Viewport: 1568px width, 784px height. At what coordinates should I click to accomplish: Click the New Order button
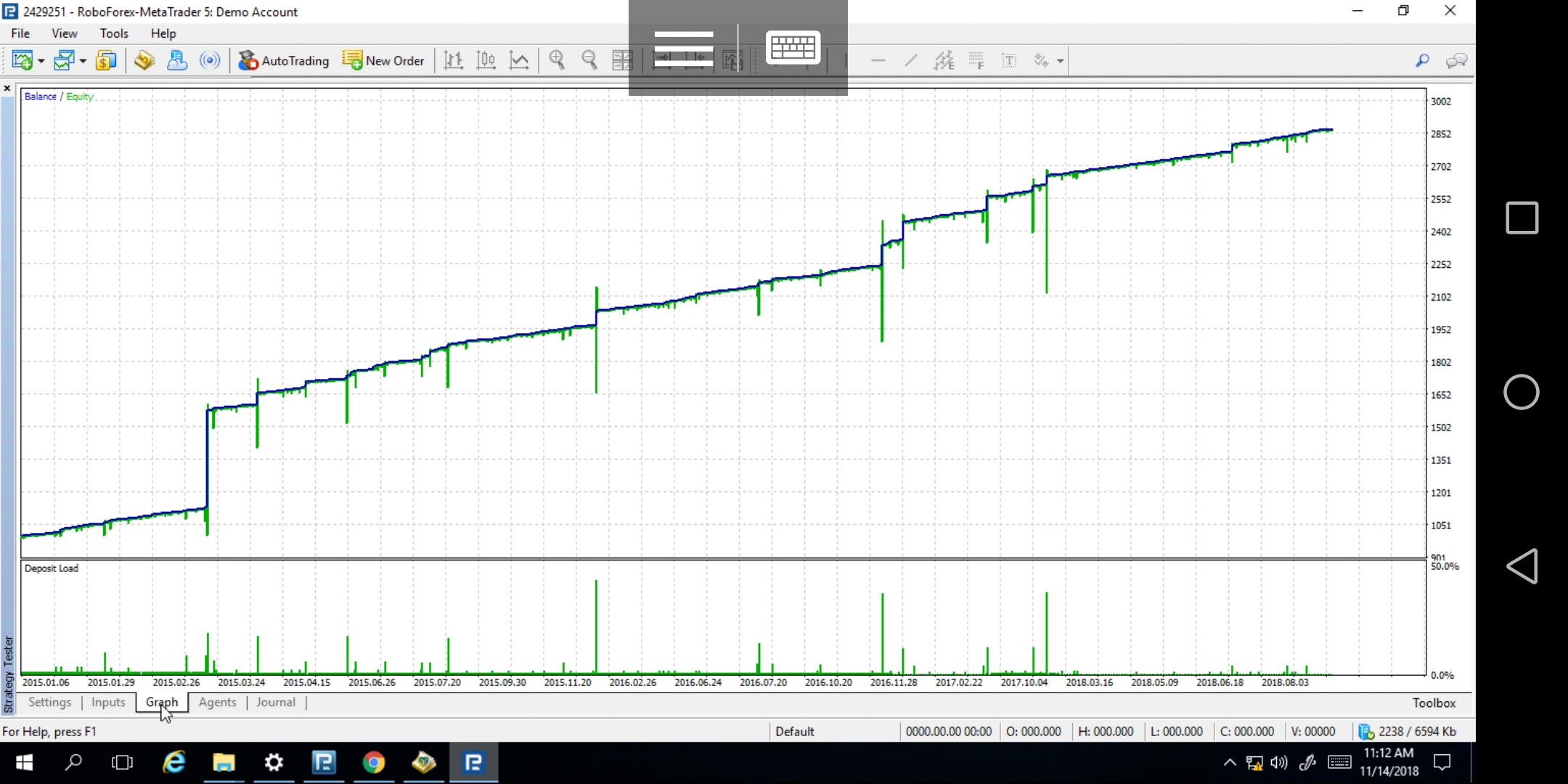coord(383,60)
